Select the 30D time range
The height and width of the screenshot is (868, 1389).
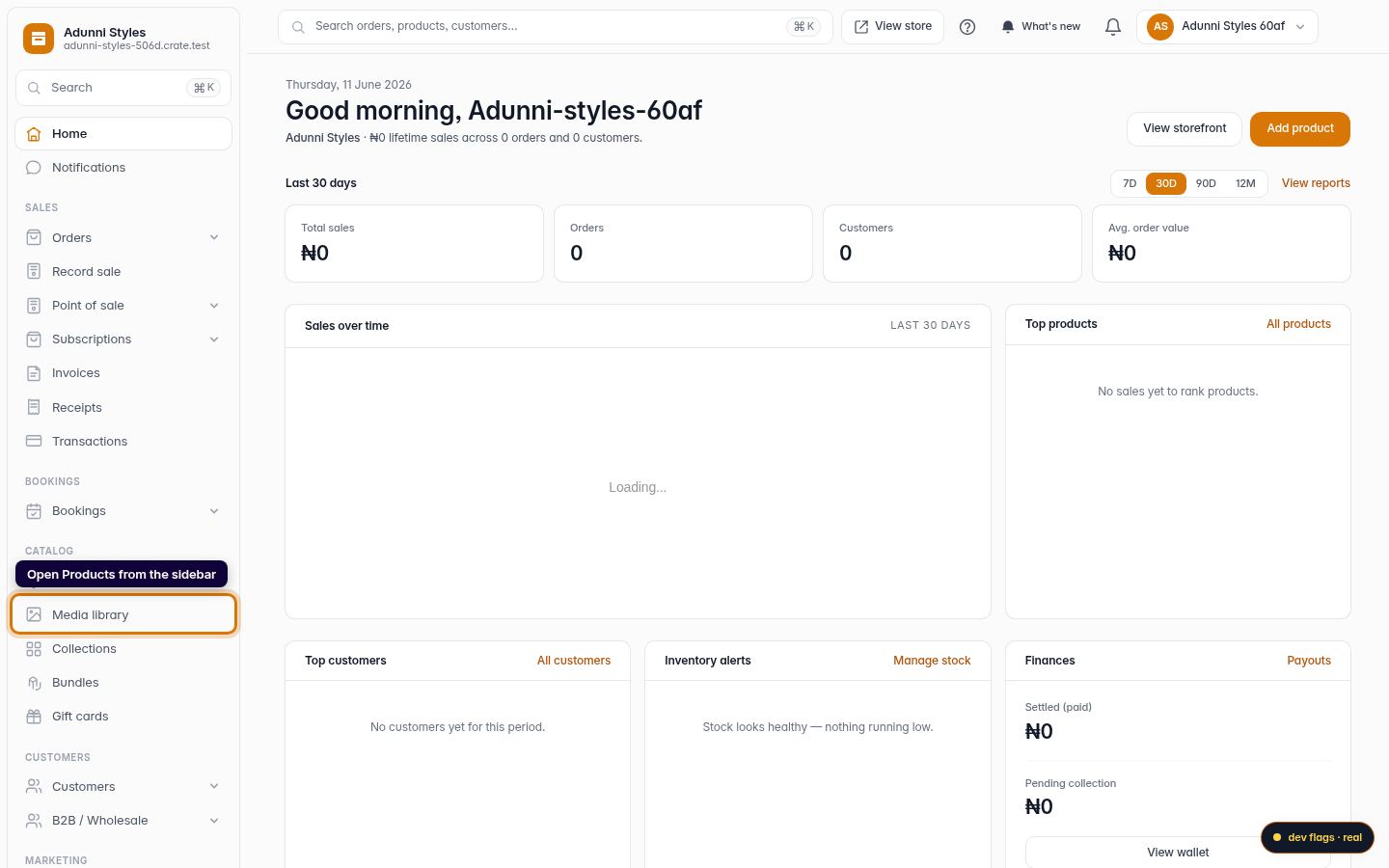(x=1166, y=183)
